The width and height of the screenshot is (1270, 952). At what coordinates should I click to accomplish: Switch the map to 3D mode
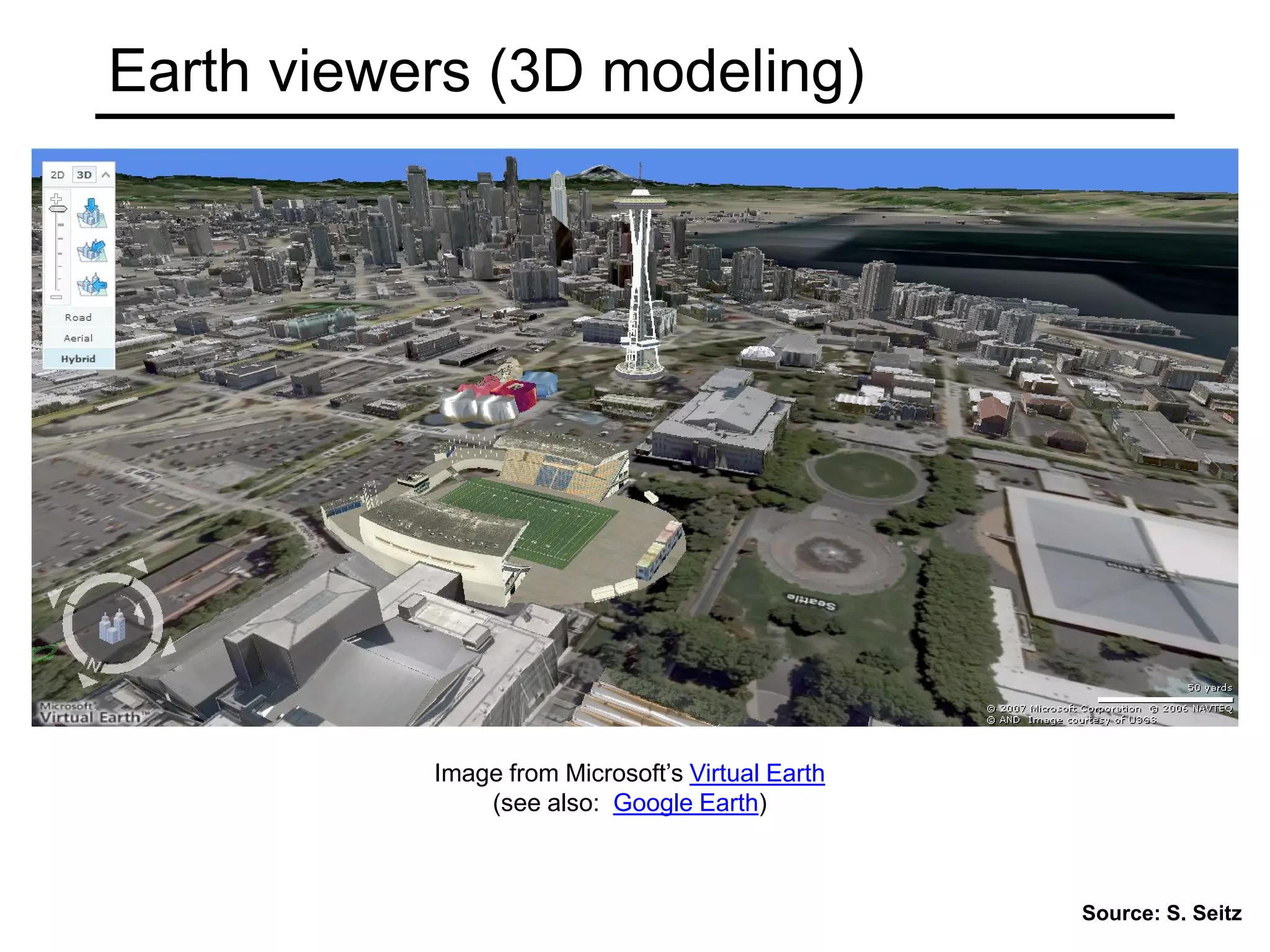(84, 175)
